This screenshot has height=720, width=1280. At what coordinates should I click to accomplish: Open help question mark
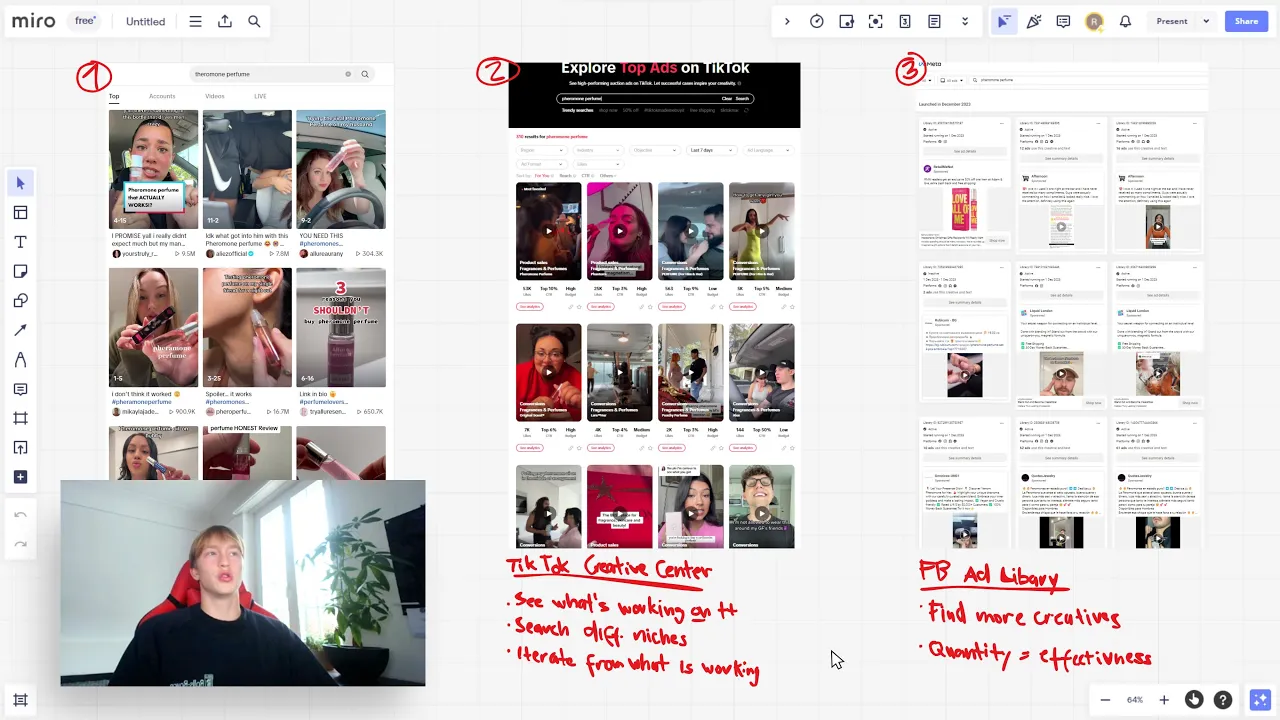(1223, 700)
